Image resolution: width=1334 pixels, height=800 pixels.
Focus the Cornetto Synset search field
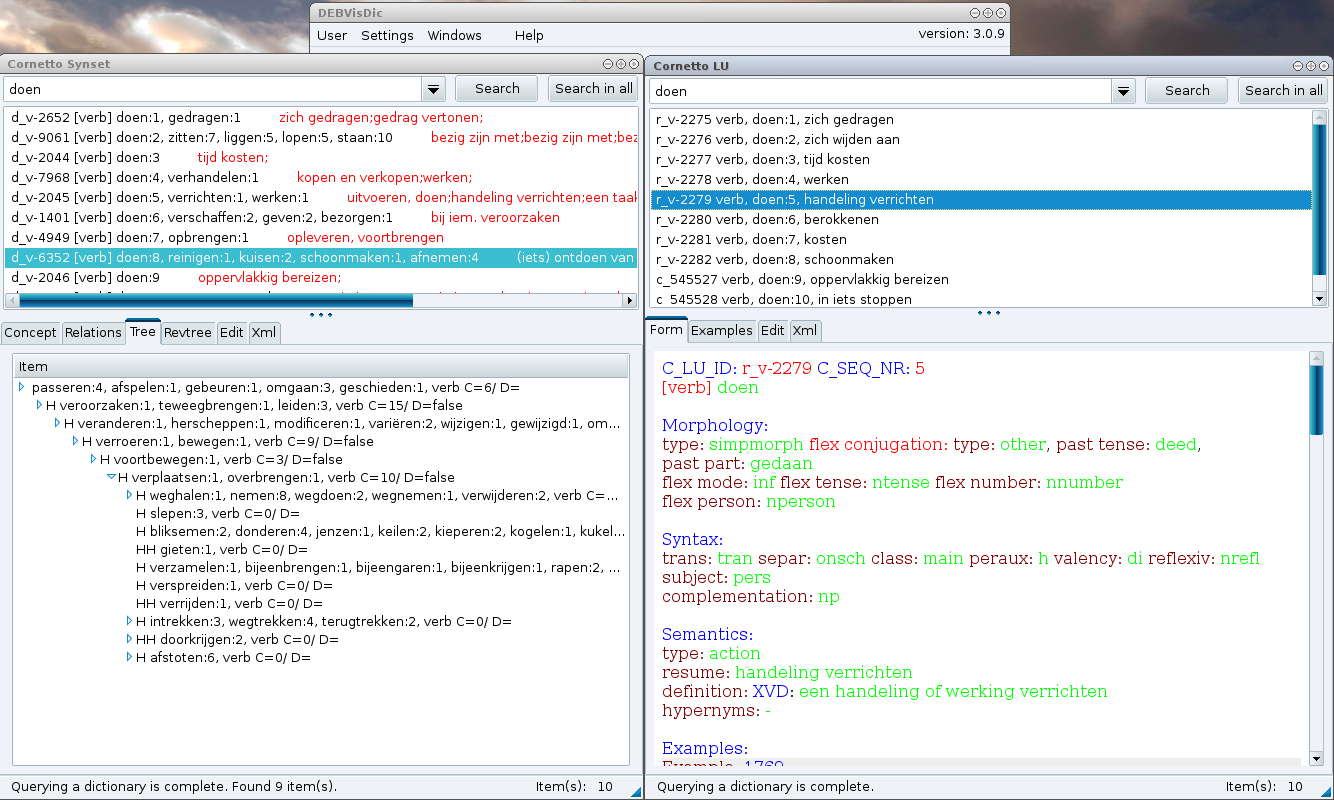(x=213, y=89)
